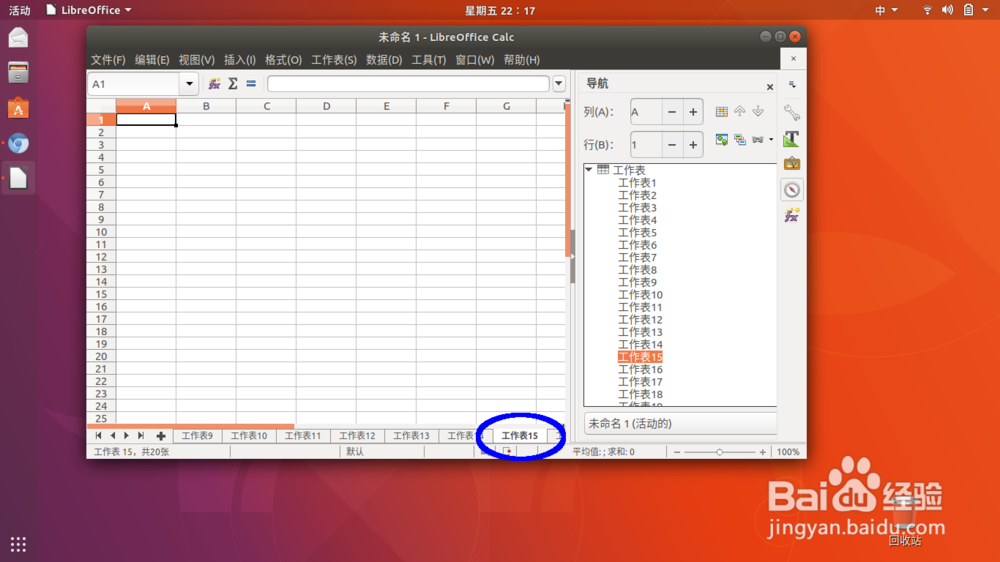The image size is (1000, 562).
Task: Click the zoom out minus icon
Action: click(677, 452)
